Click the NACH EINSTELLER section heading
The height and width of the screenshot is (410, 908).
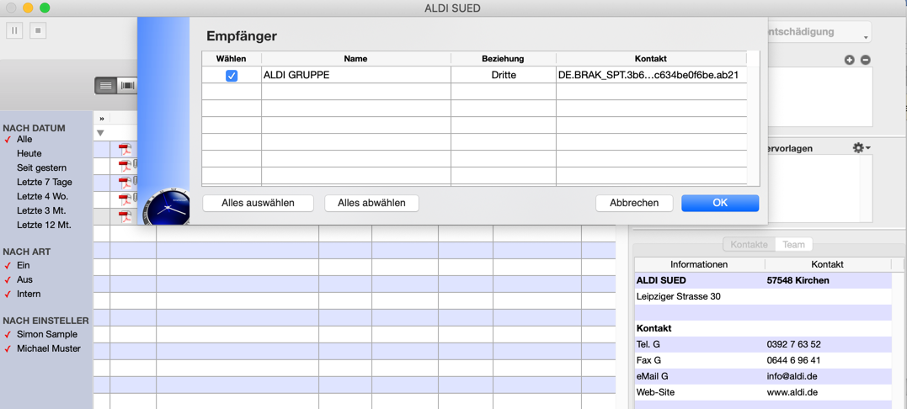pos(46,320)
